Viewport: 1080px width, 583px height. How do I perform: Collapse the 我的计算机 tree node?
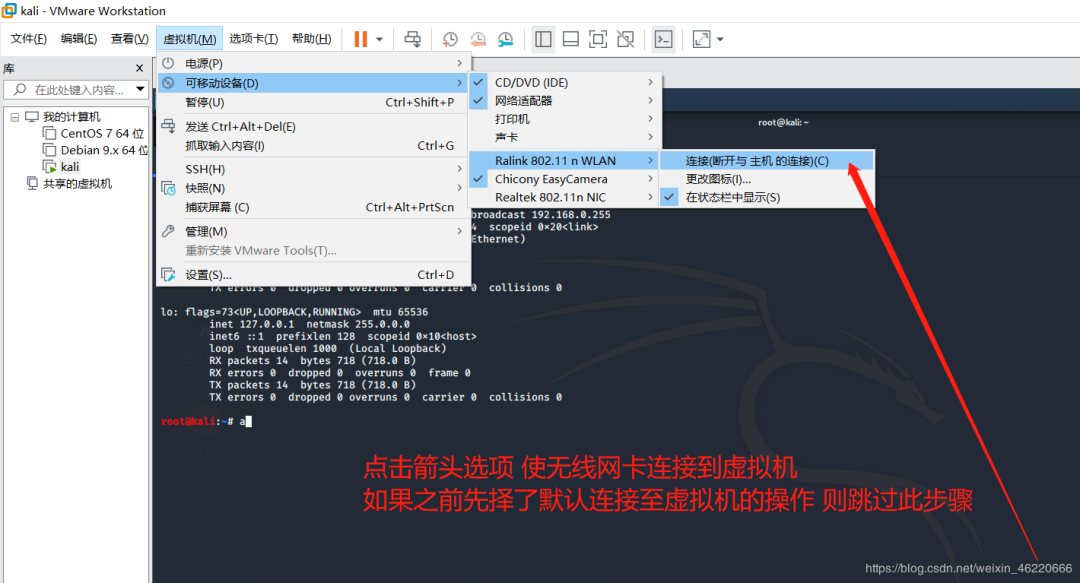14,117
